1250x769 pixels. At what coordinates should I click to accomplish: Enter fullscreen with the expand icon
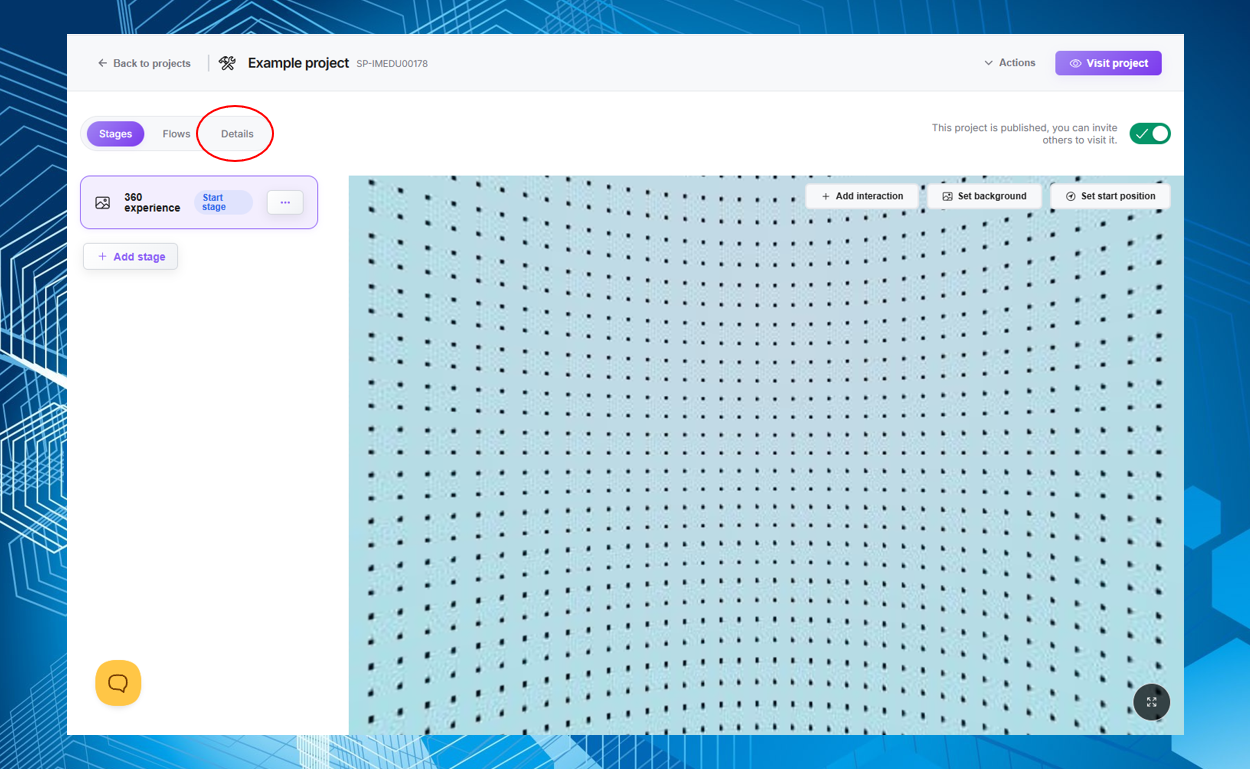pos(1152,702)
